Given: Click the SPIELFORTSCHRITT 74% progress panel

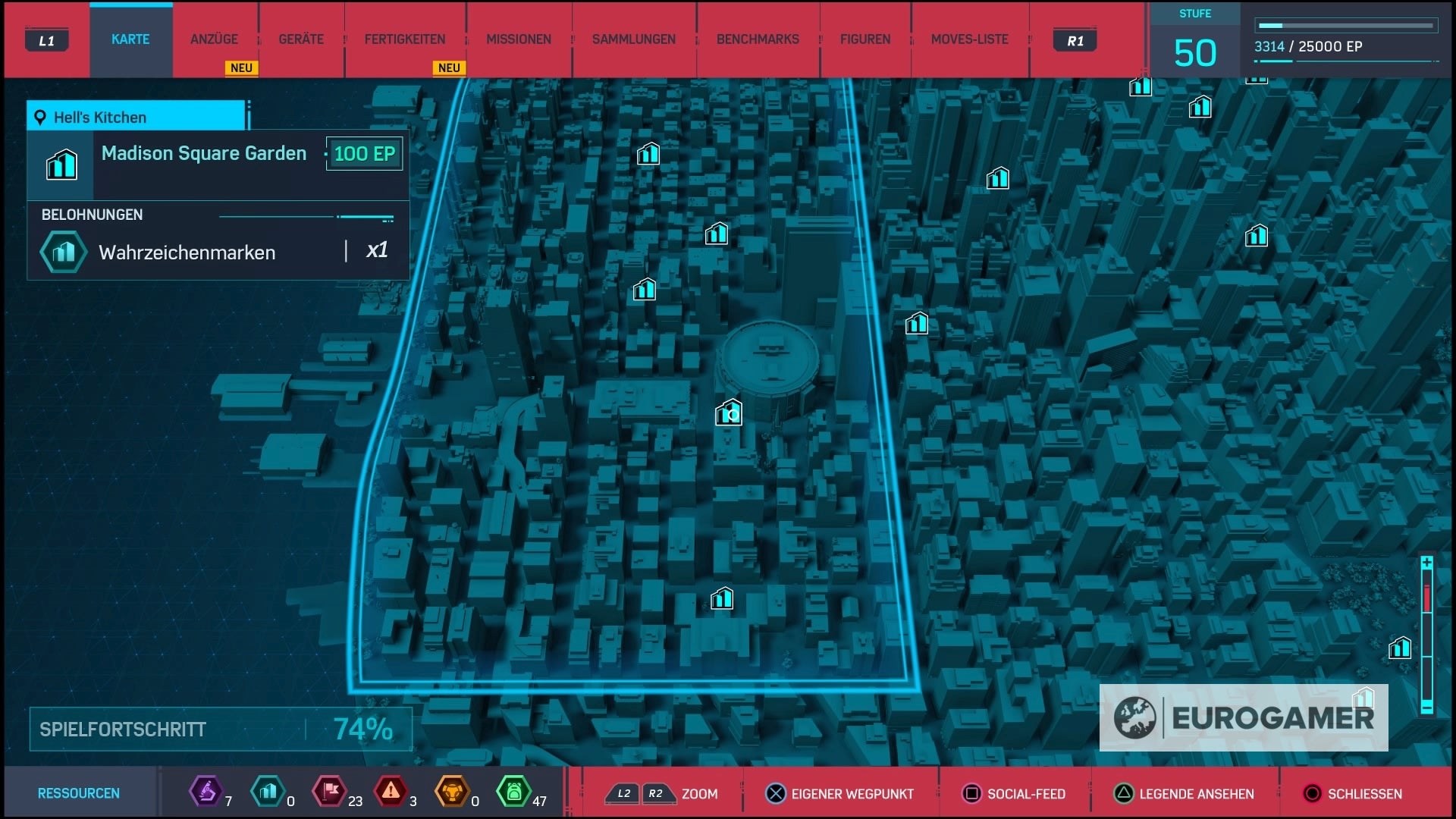Looking at the screenshot, I should click(x=221, y=730).
